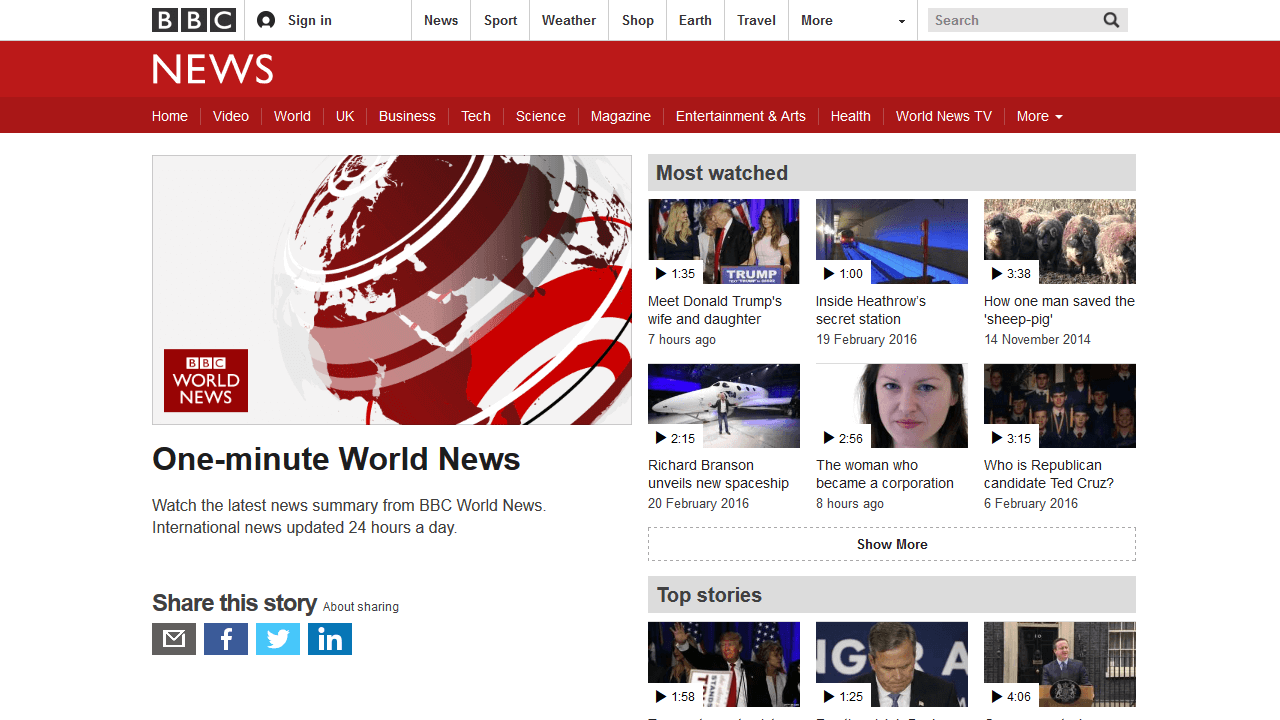This screenshot has width=1280, height=720.
Task: Click the '14 November 2014' date text
Action: click(x=1038, y=339)
